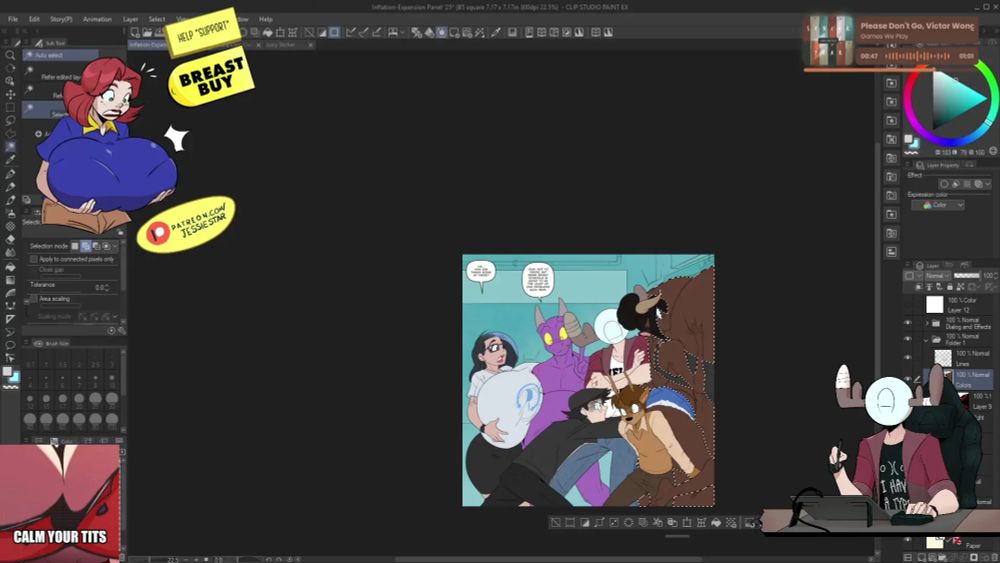1000x563 pixels.
Task: Click Deselect icon in top command bar
Action: [309, 33]
